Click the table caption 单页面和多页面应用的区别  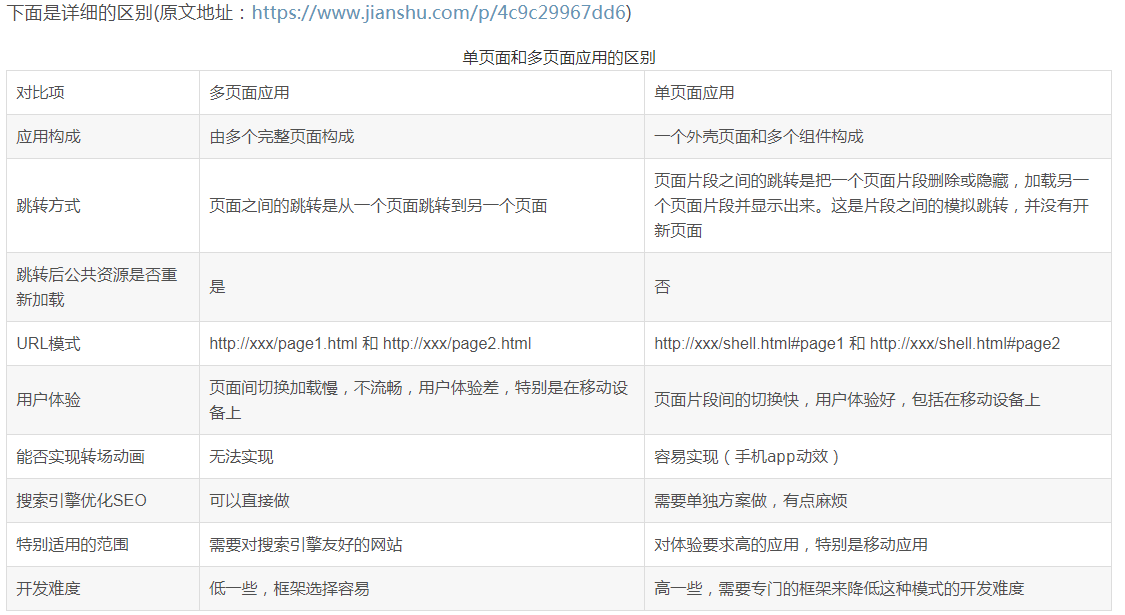coord(558,57)
